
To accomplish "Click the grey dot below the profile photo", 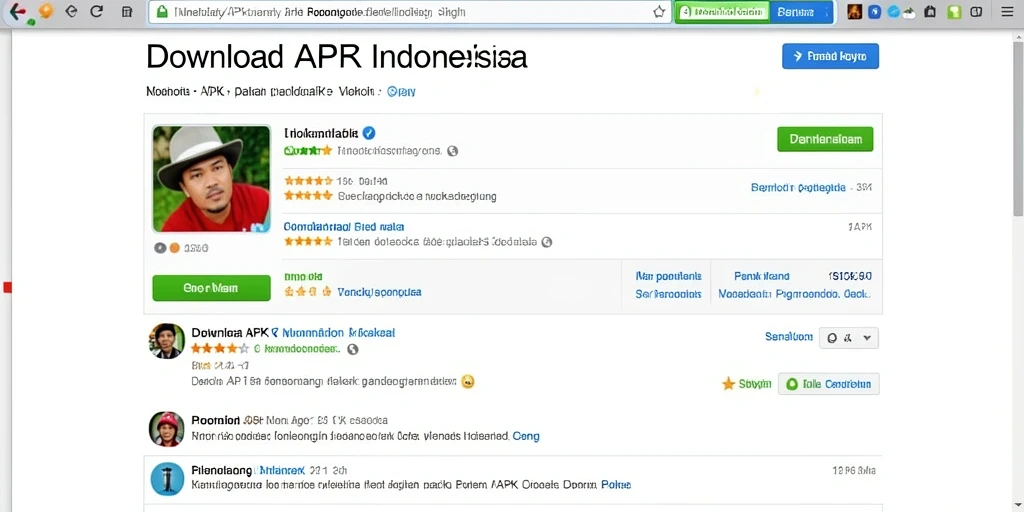I will pos(160,248).
